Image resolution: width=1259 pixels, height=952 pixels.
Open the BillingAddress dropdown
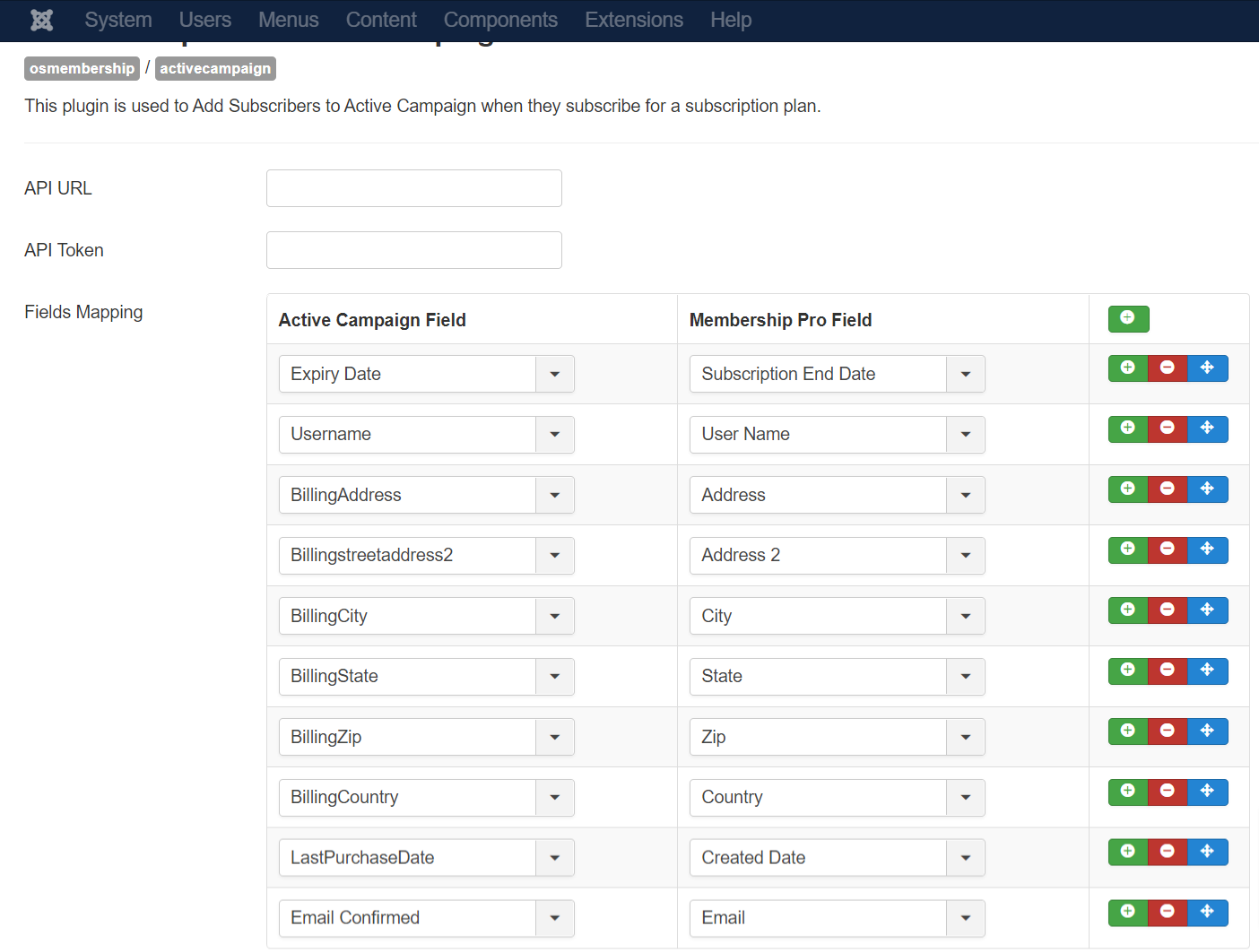click(426, 495)
